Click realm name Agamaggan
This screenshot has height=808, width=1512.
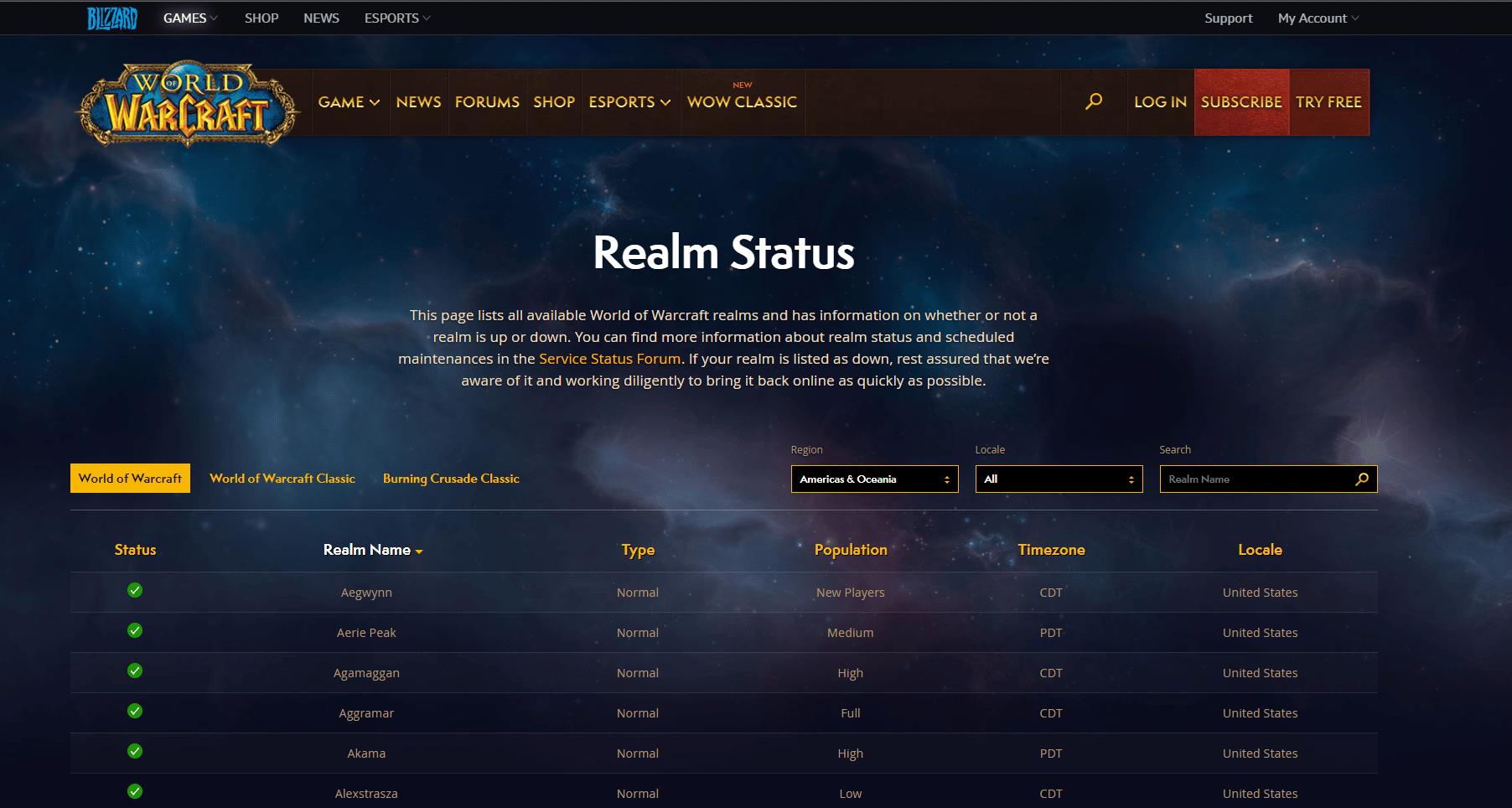[x=366, y=673]
